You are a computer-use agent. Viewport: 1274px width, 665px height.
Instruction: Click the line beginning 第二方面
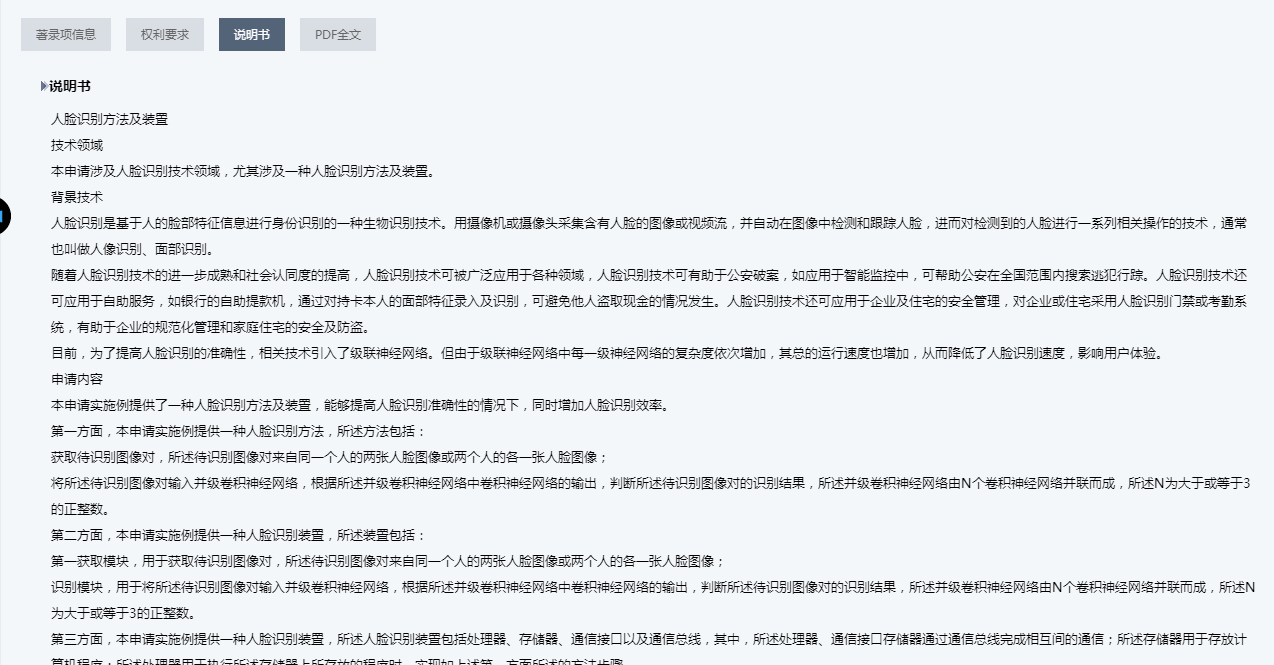coord(238,535)
